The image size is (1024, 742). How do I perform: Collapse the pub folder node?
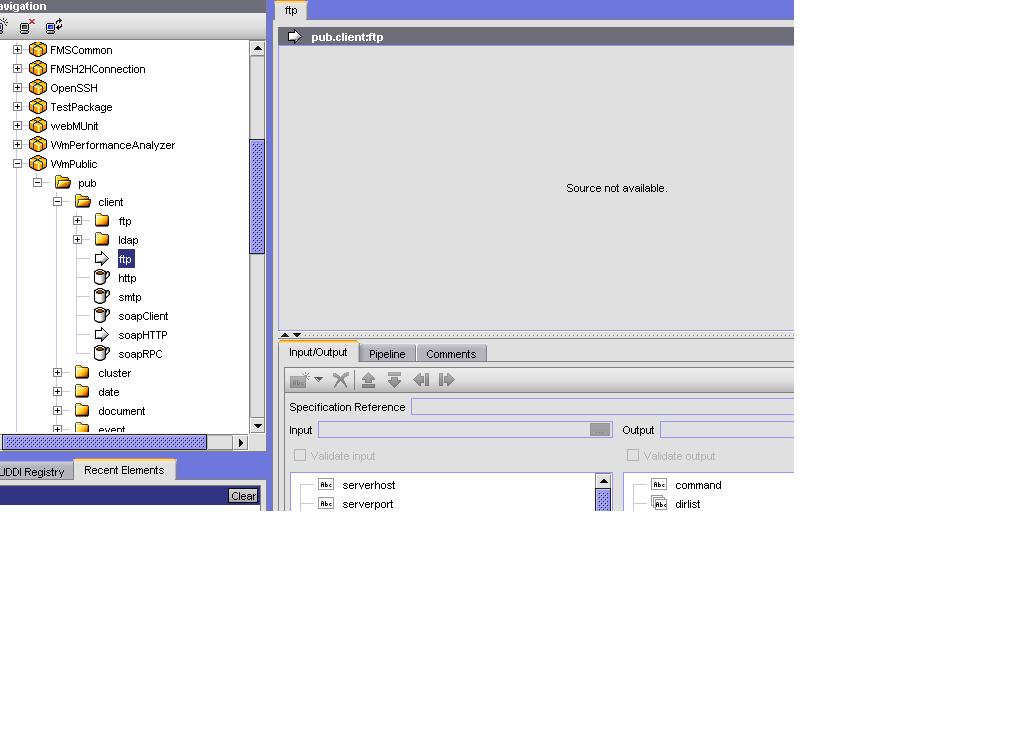(38, 182)
